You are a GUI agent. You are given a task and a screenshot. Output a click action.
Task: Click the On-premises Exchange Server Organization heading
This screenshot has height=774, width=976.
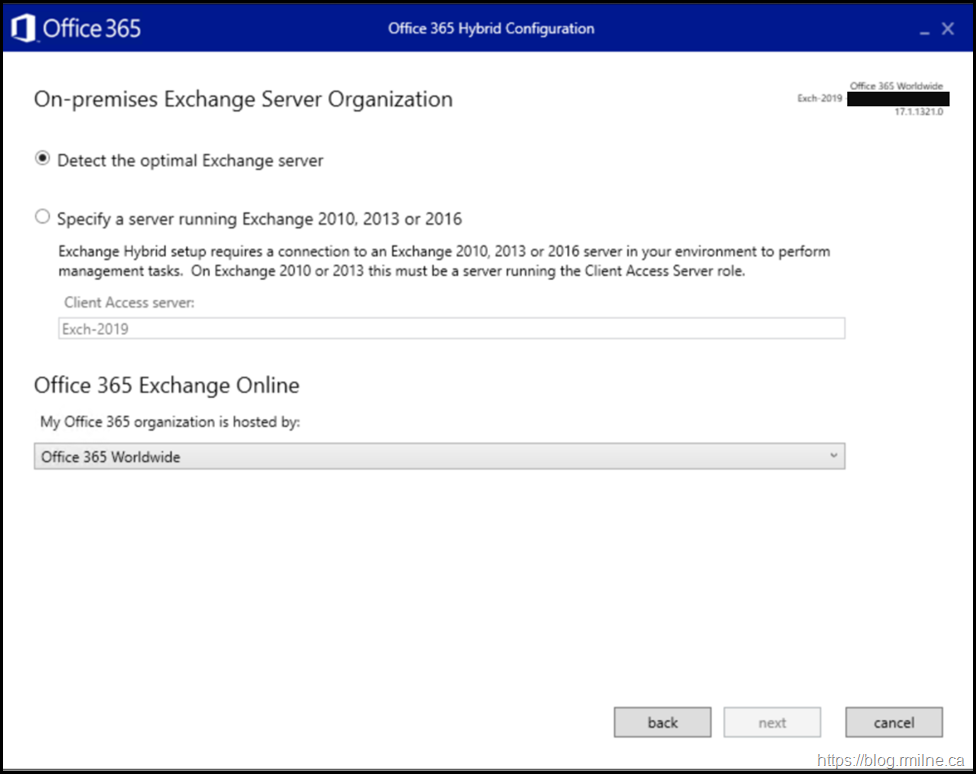point(243,99)
